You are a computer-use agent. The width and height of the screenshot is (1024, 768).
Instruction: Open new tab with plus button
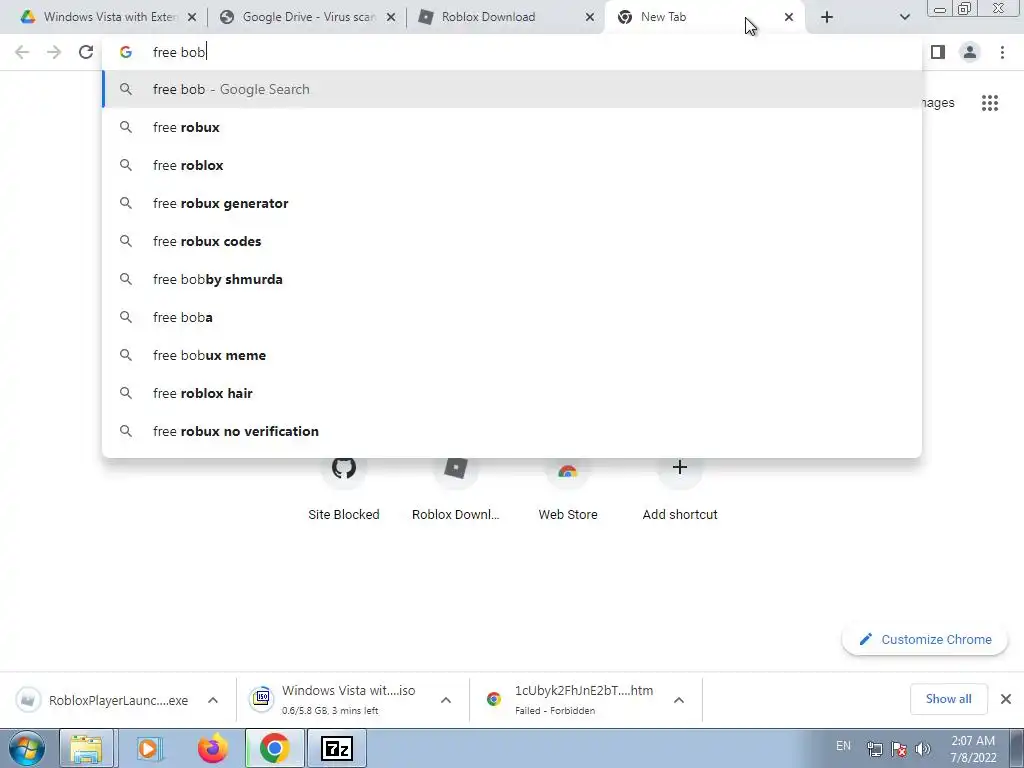827,17
